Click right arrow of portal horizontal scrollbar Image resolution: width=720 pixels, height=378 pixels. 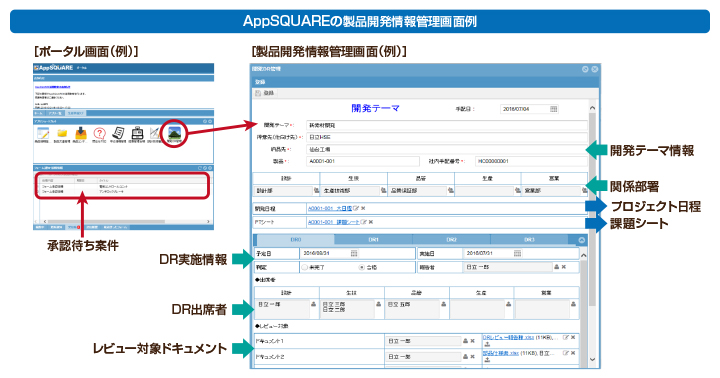208,221
